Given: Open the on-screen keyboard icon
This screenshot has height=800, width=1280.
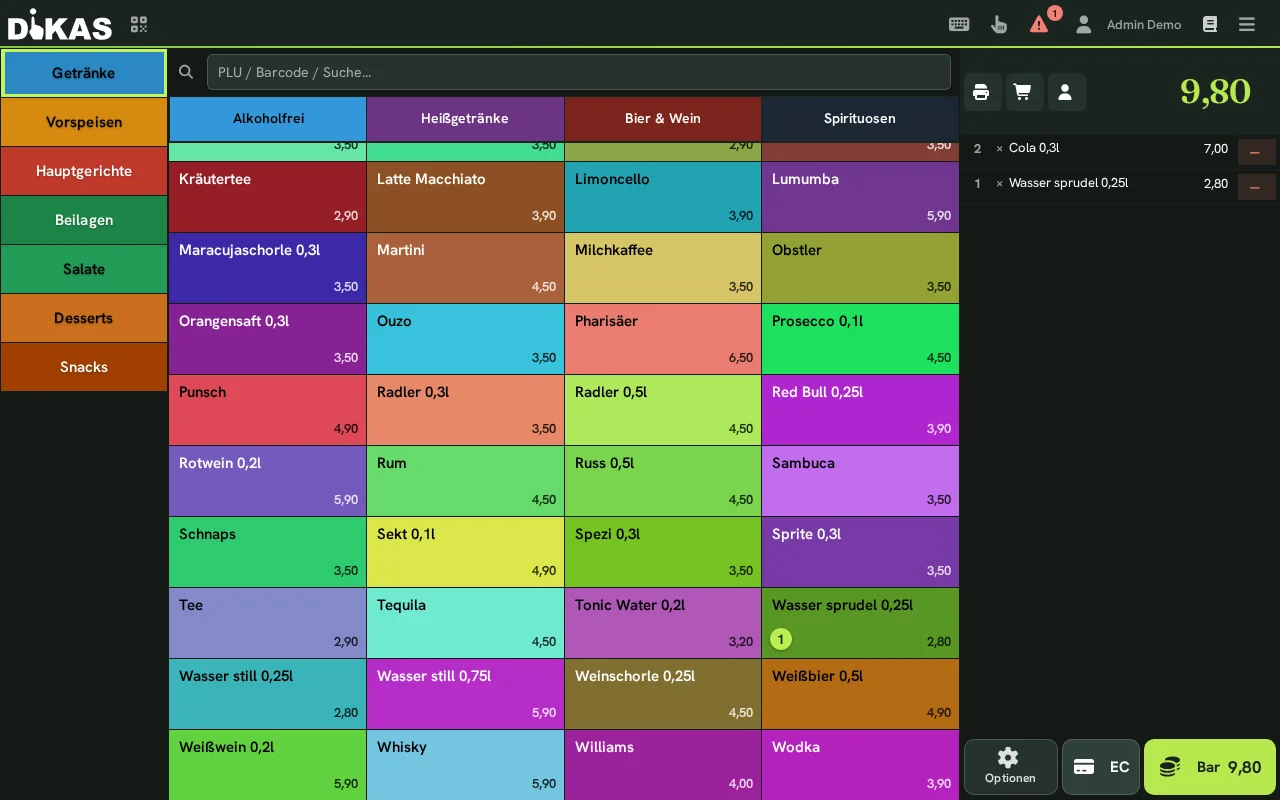Looking at the screenshot, I should tap(959, 24).
